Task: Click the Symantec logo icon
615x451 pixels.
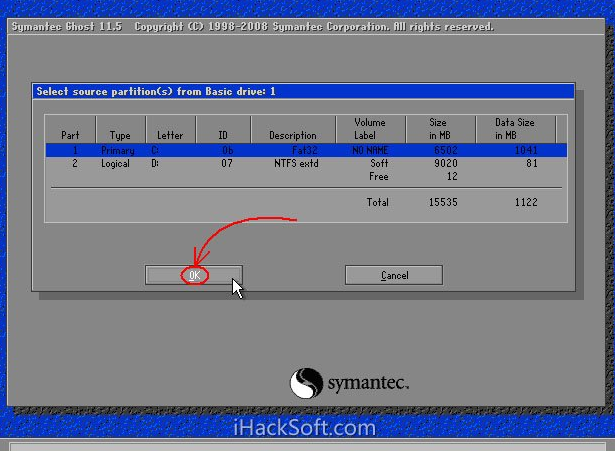Action: click(x=306, y=383)
